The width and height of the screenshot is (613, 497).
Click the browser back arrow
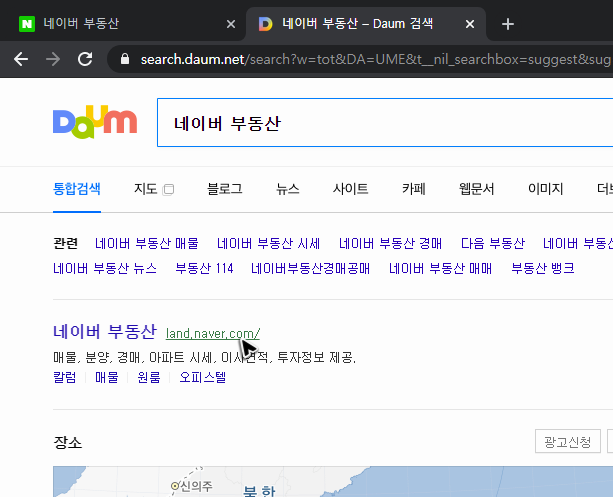click(x=21, y=59)
